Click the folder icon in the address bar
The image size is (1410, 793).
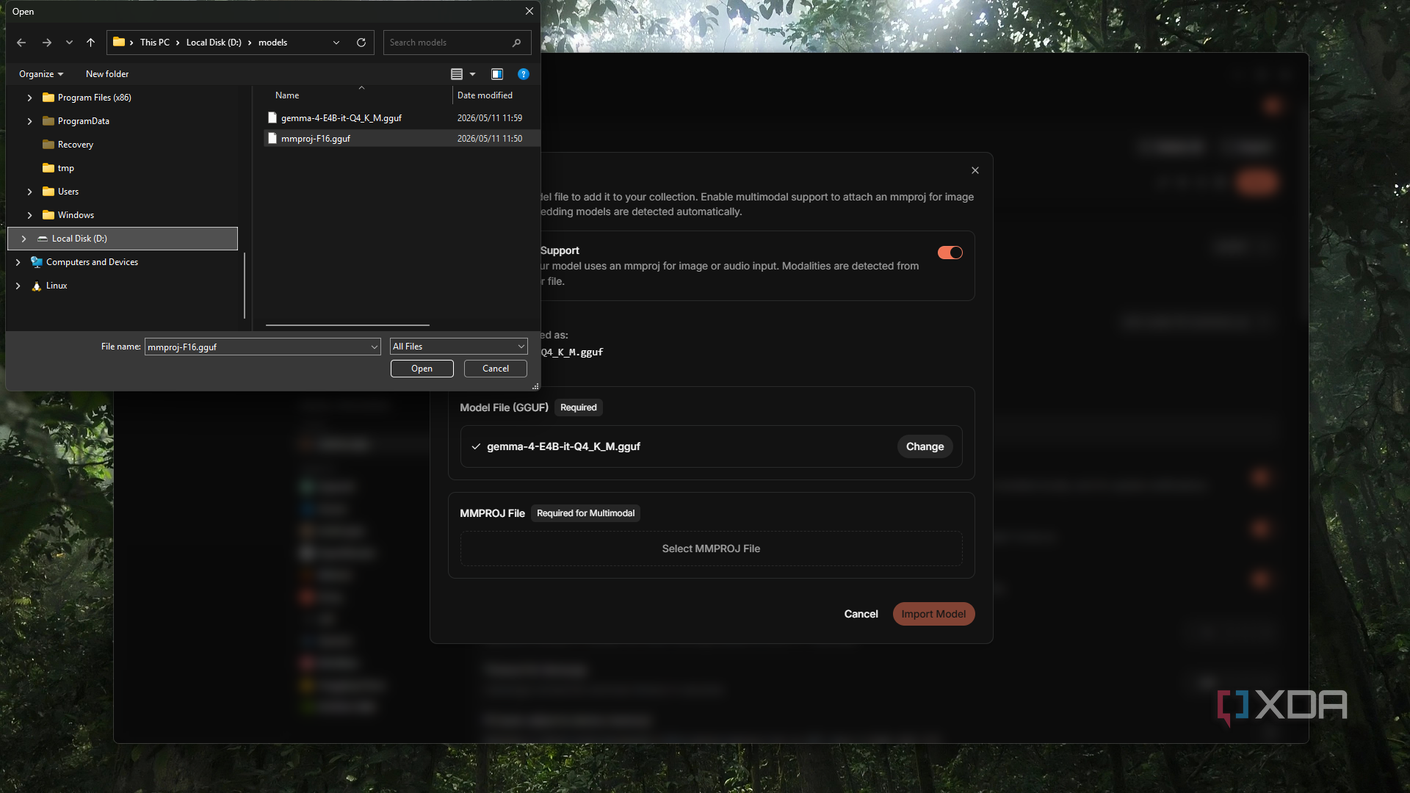tap(119, 42)
